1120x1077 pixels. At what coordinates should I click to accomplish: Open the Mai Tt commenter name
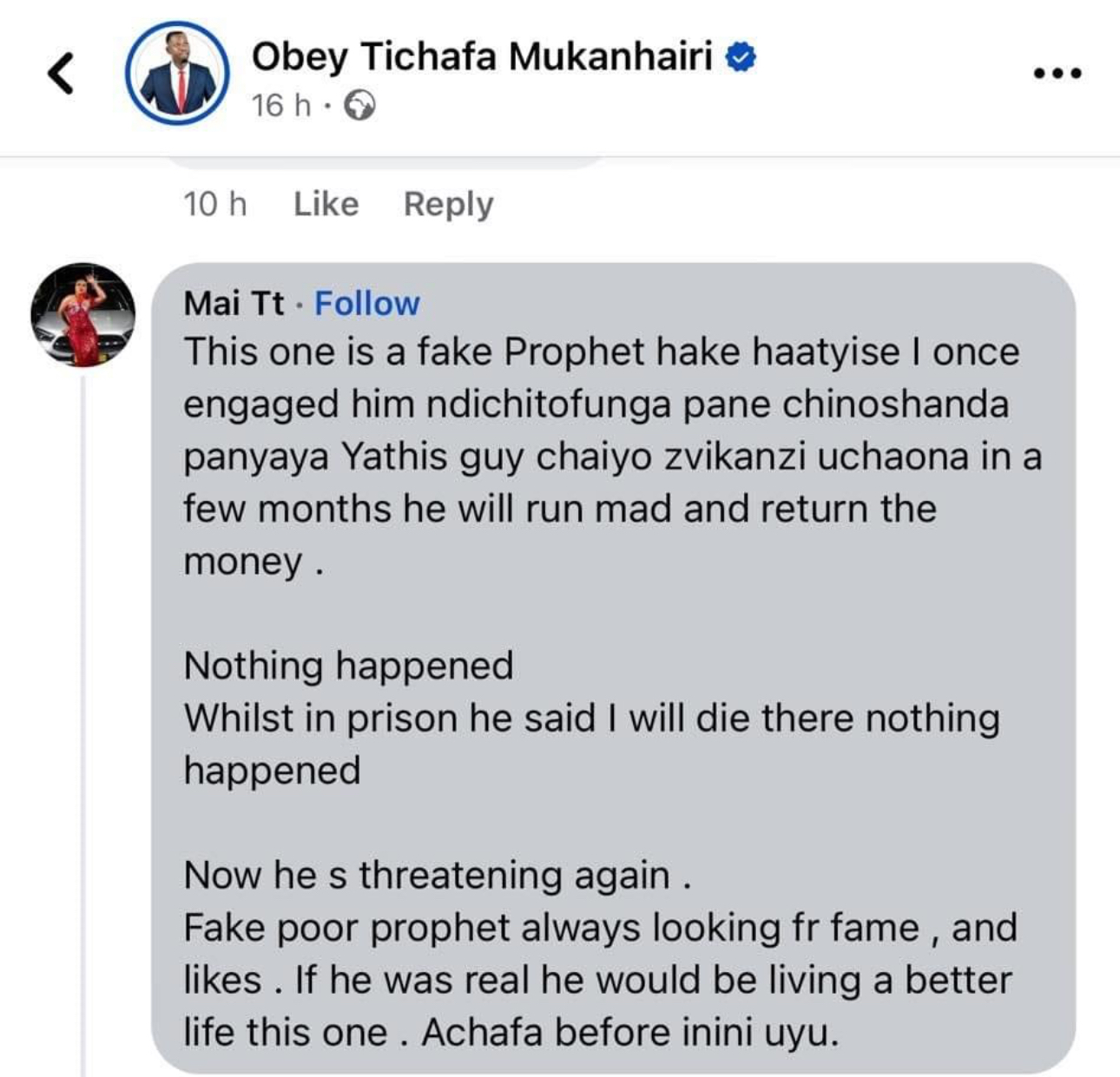point(234,304)
